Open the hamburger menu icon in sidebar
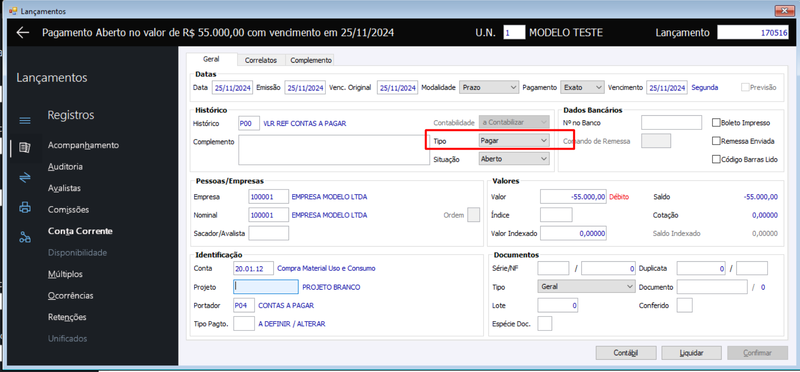 click(x=24, y=121)
